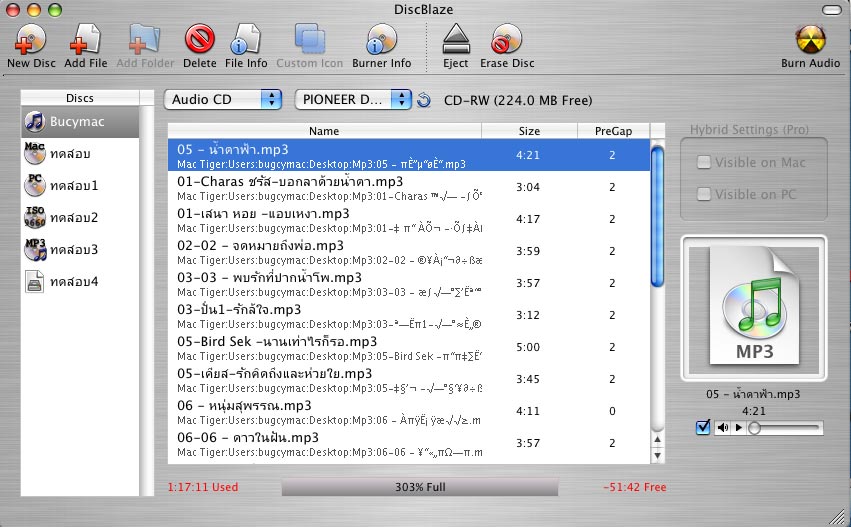Viewport: 851px width, 527px height.
Task: Click the 3:04 size value
Action: pos(528,187)
